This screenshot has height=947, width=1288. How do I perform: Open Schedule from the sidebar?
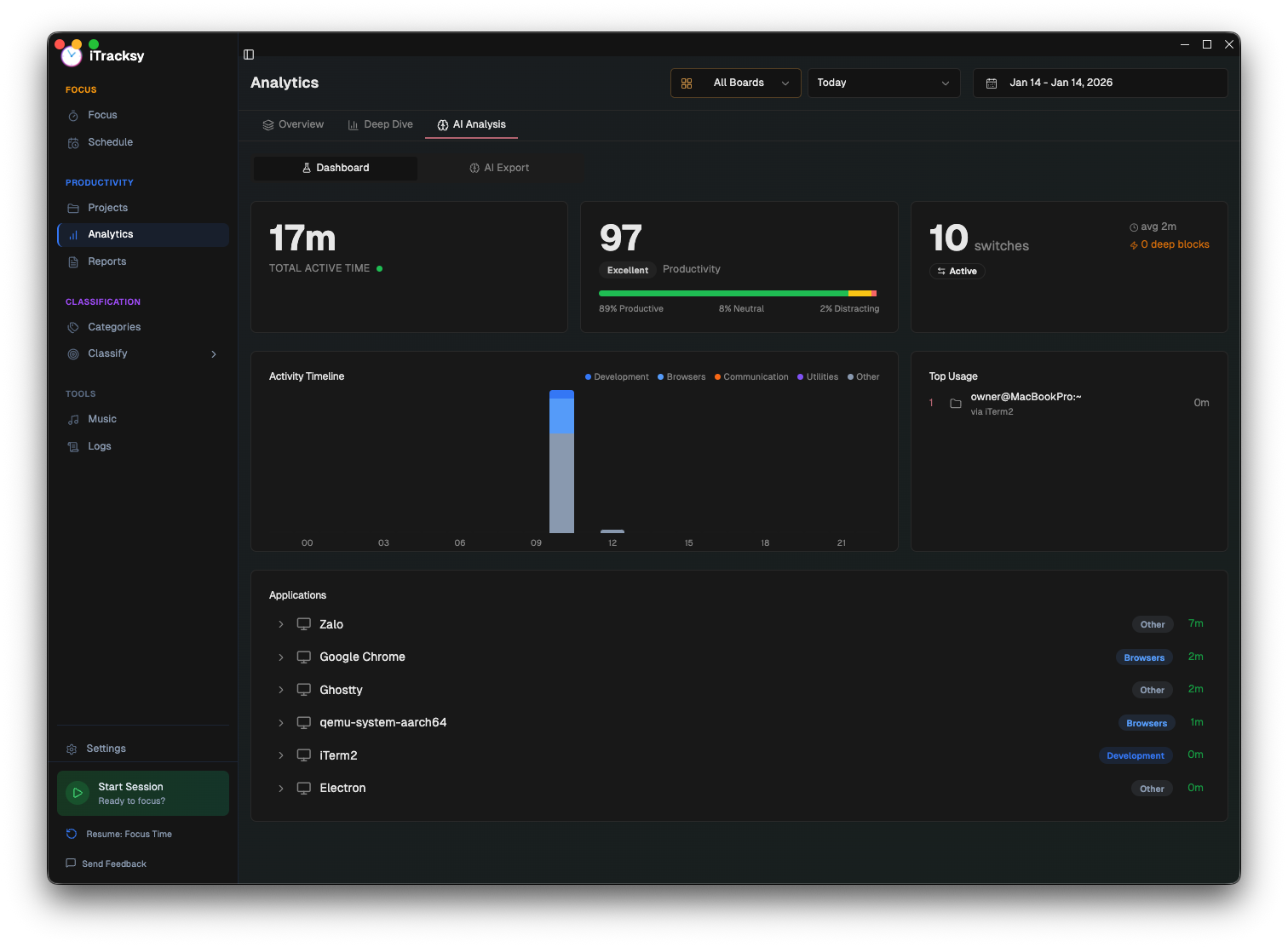pyautogui.click(x=110, y=142)
